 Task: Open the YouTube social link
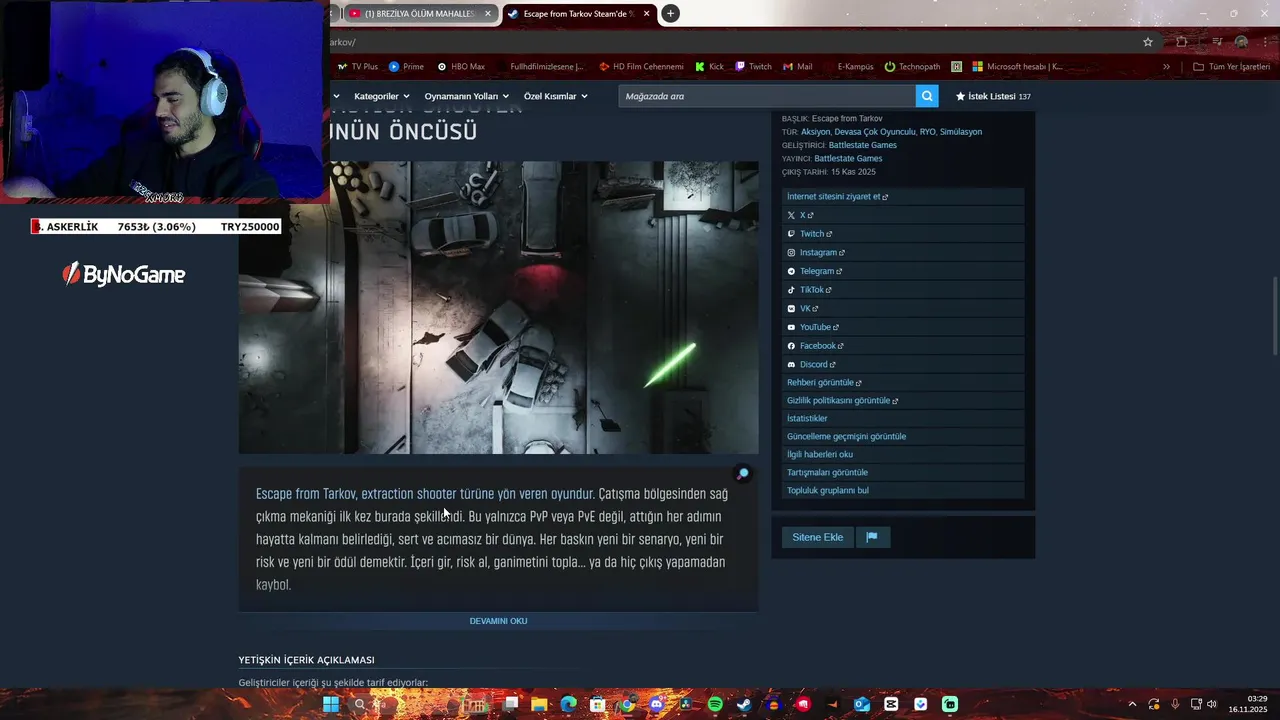click(903, 327)
